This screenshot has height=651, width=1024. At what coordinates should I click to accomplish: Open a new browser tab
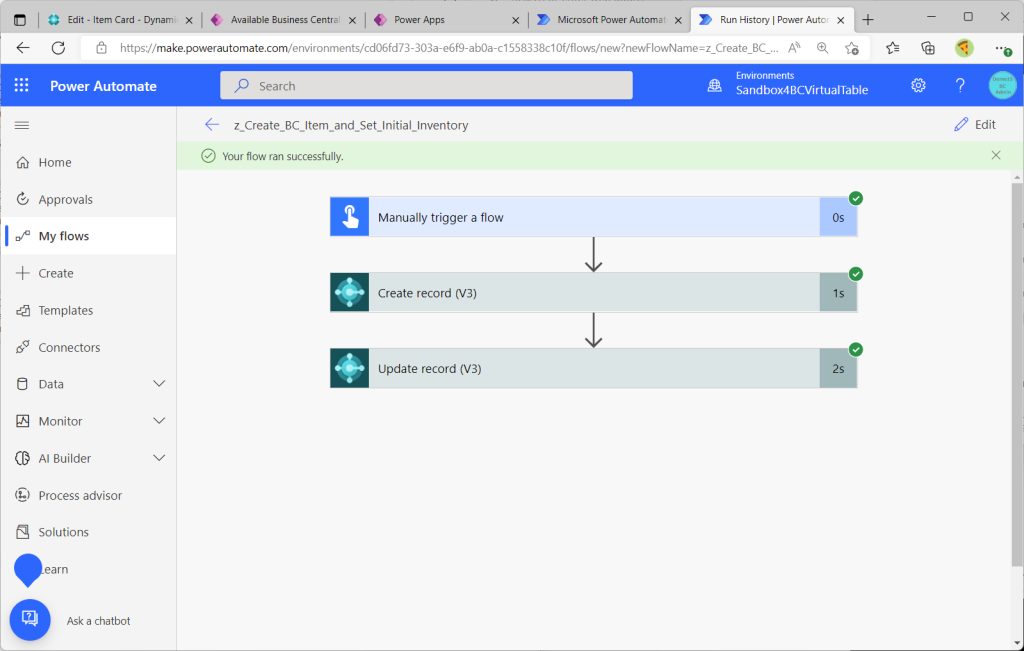pyautogui.click(x=868, y=20)
